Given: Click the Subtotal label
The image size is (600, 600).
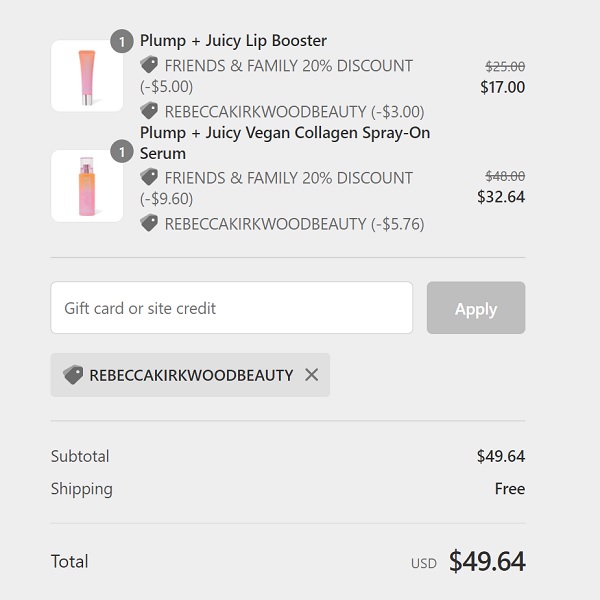Looking at the screenshot, I should pyautogui.click(x=80, y=456).
